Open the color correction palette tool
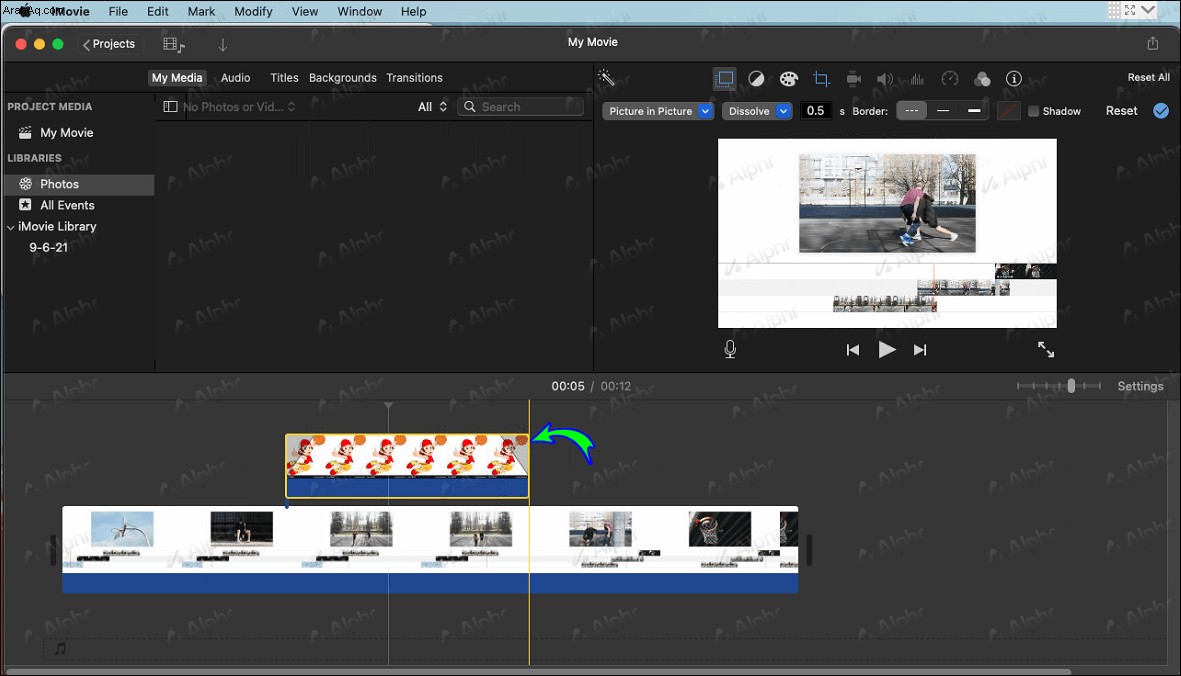 789,78
